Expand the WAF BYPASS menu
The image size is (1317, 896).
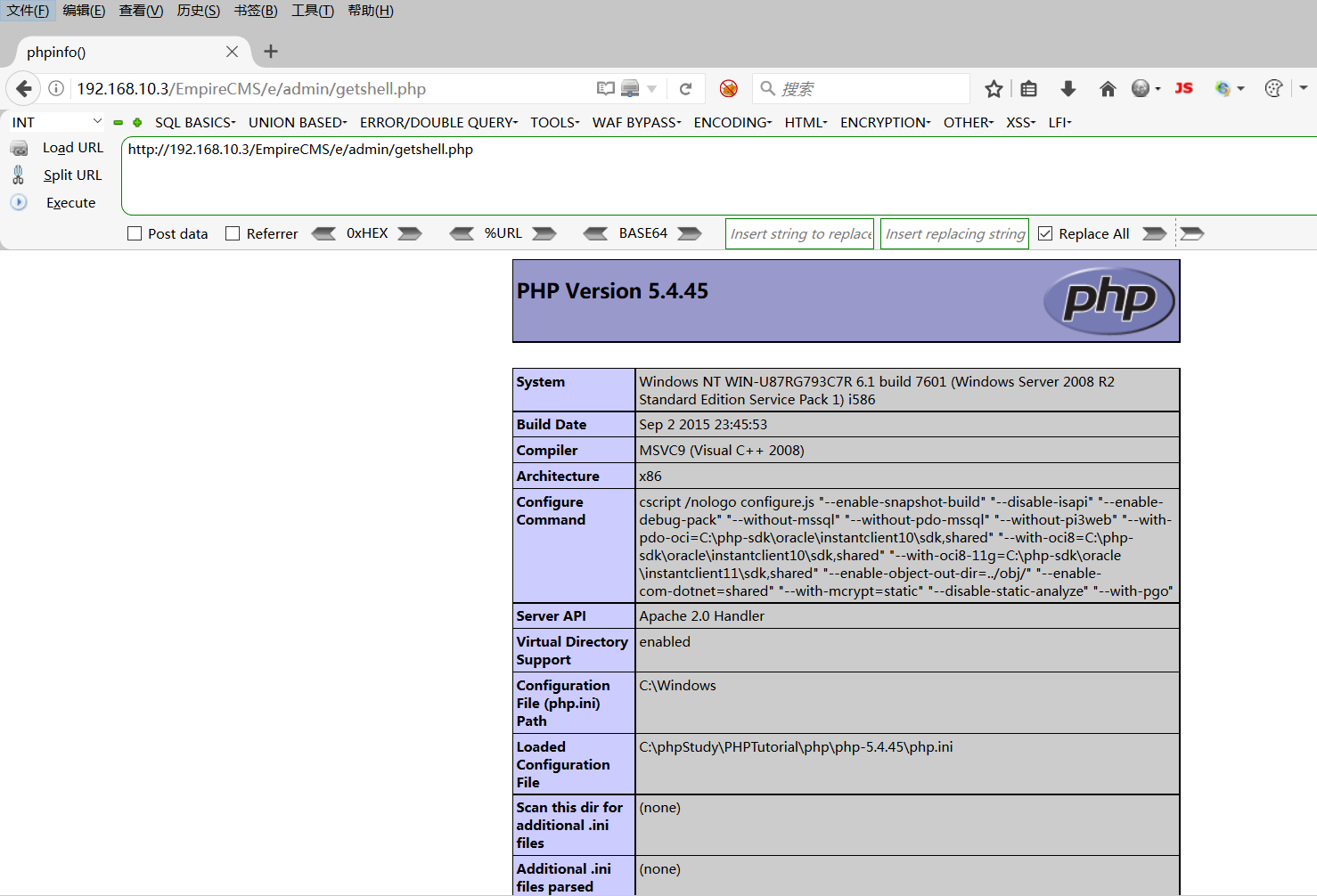point(634,122)
